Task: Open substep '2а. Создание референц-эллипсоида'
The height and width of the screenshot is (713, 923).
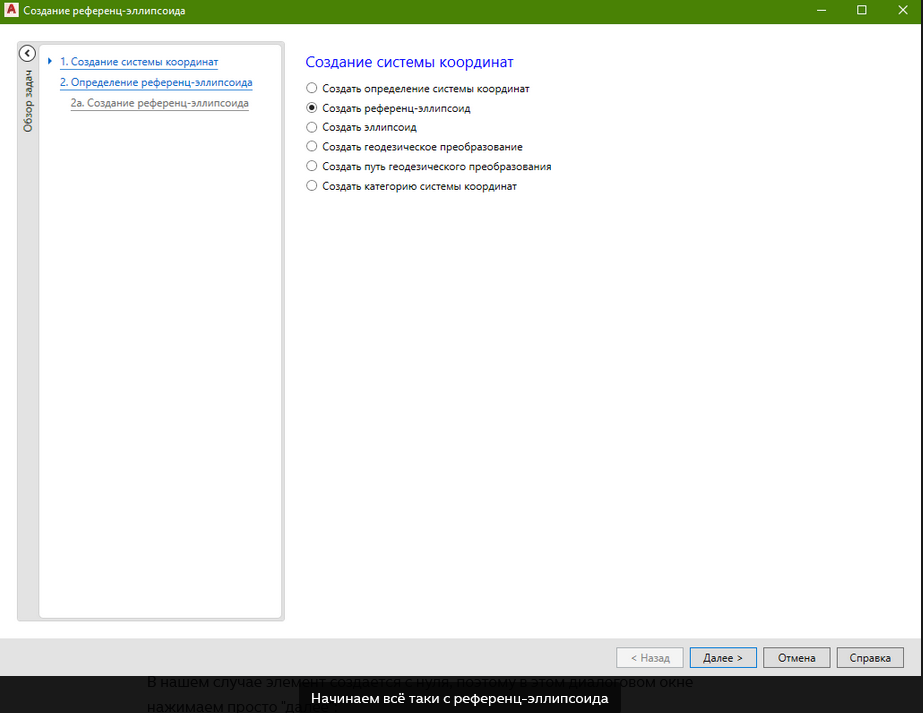Action: click(x=159, y=103)
